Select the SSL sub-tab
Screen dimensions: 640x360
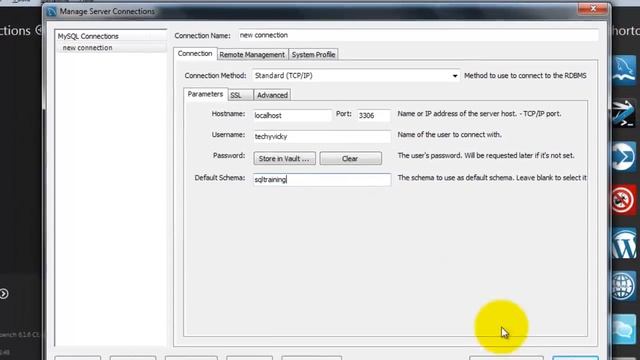click(240, 95)
